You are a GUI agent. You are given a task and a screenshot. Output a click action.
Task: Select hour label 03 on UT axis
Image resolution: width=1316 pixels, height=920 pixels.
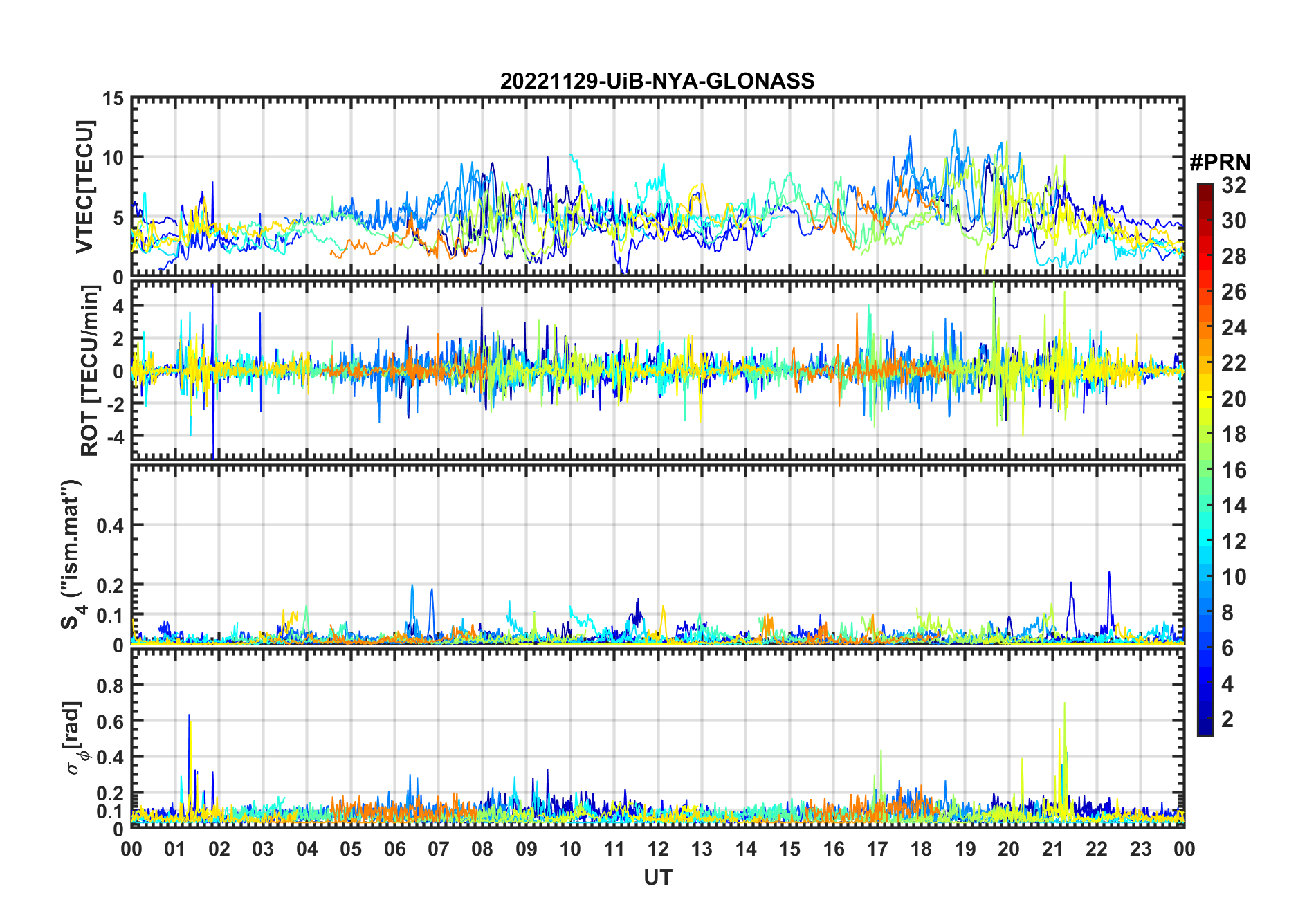click(x=263, y=849)
